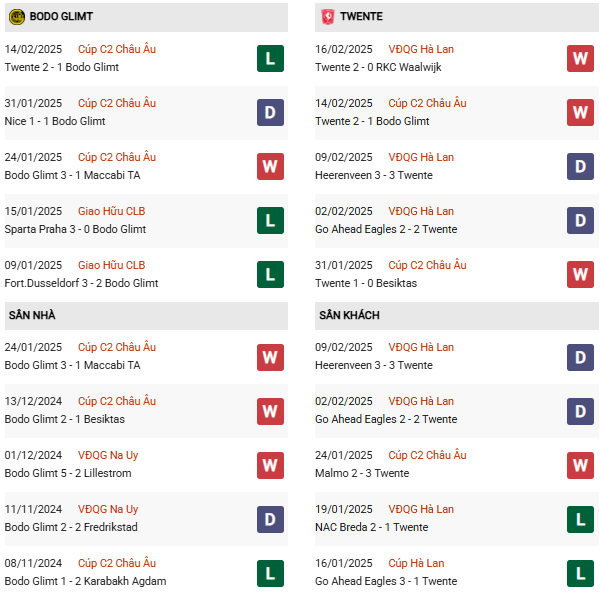This screenshot has width=600, height=595.
Task: Click the Twente team logo
Action: click(x=326, y=17)
